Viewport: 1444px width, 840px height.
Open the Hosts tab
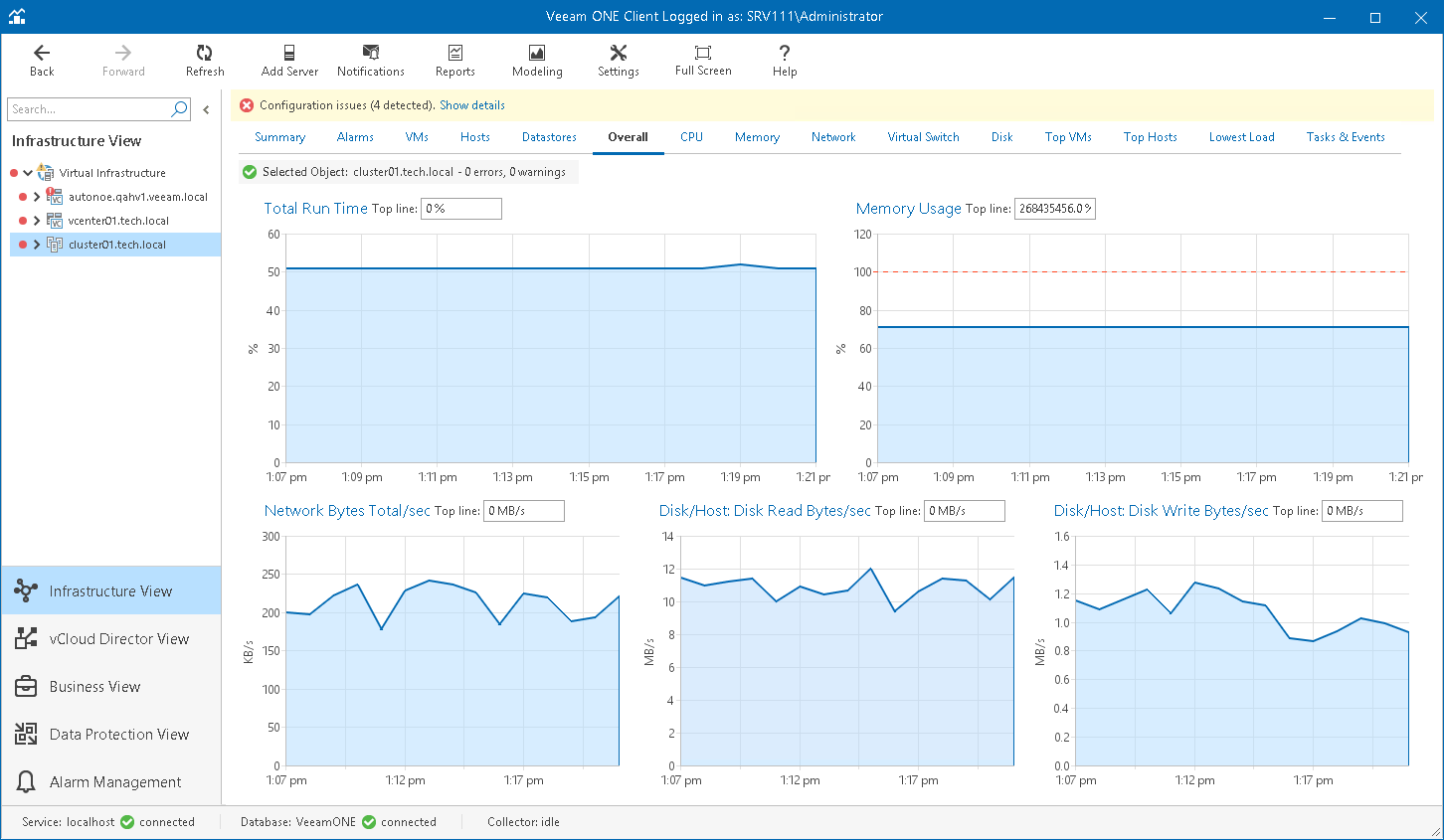click(475, 137)
